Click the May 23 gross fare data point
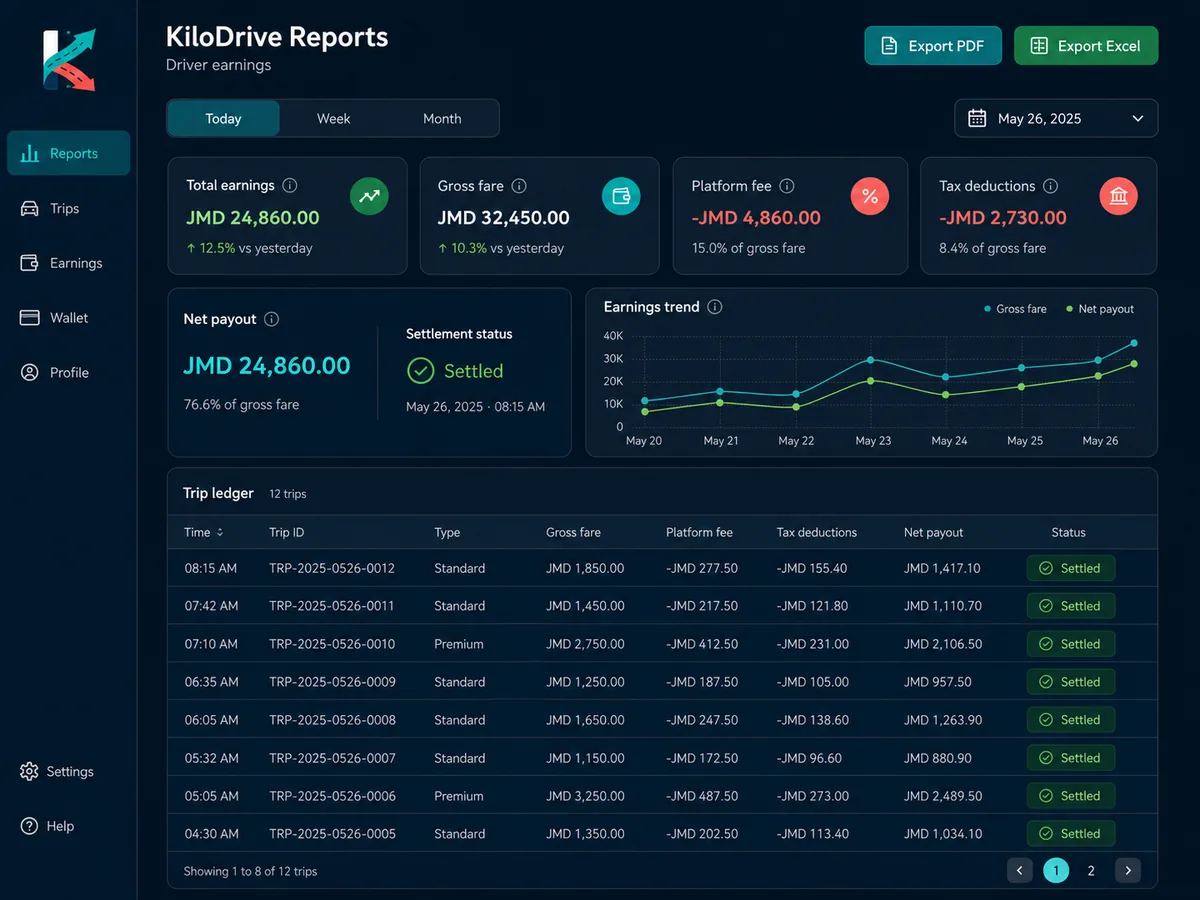This screenshot has width=1200, height=900. [x=870, y=359]
